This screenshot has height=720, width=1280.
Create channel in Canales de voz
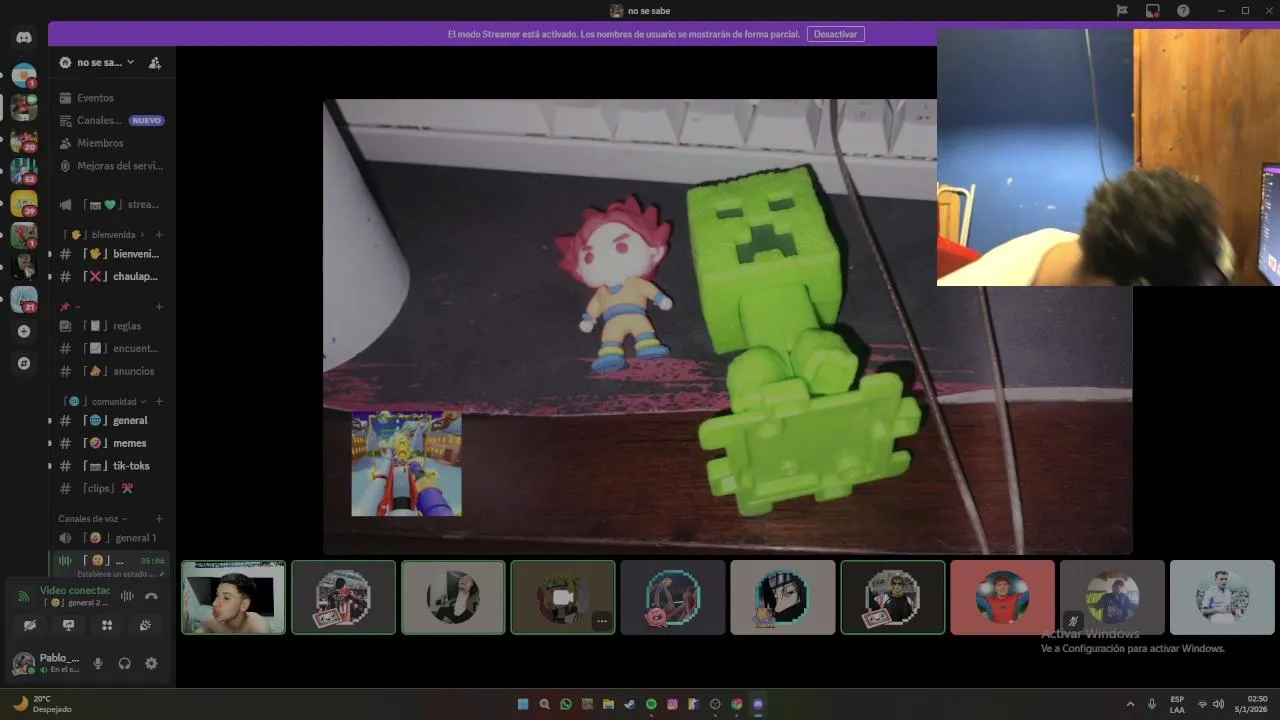click(x=159, y=519)
